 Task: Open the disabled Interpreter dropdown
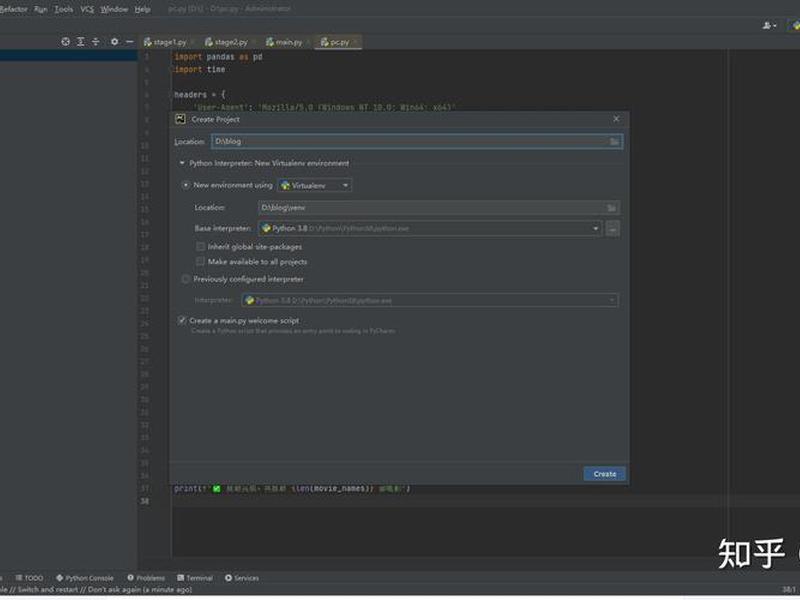(430, 301)
